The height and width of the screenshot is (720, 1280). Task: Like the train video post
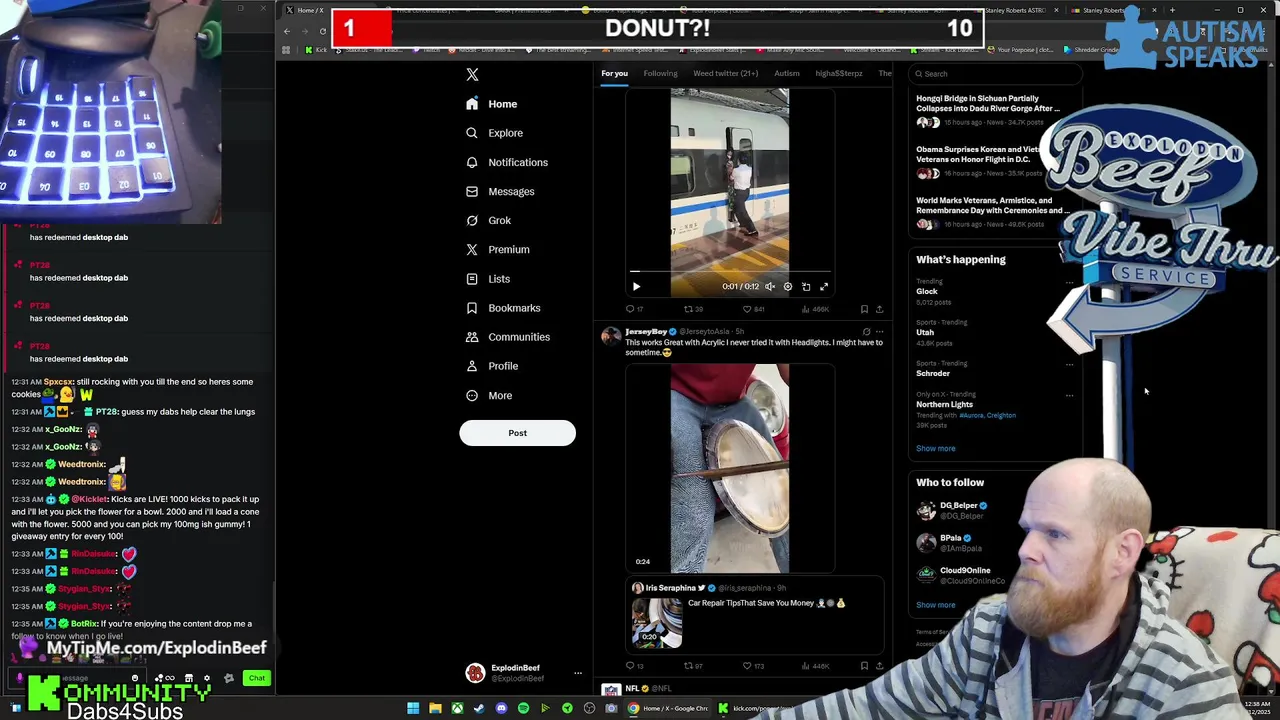[752, 309]
